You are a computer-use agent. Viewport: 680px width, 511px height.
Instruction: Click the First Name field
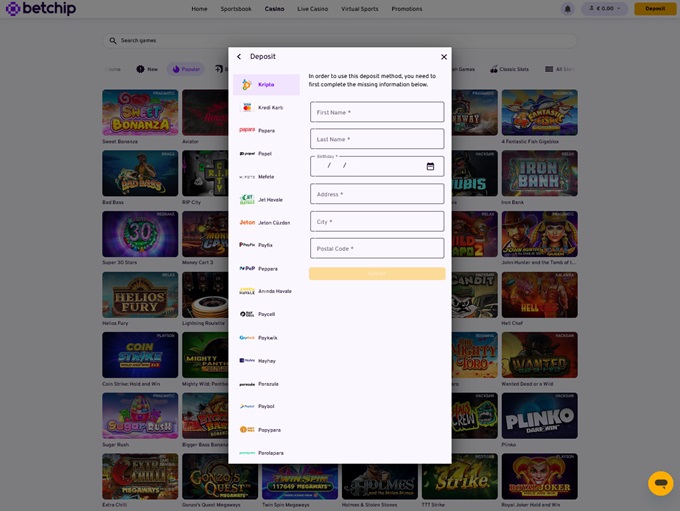[377, 112]
